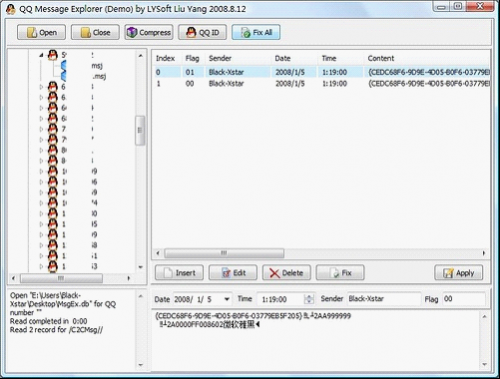Expand the tree account ending in 38
The width and height of the screenshot is (500, 379).
pyautogui.click(x=41, y=245)
